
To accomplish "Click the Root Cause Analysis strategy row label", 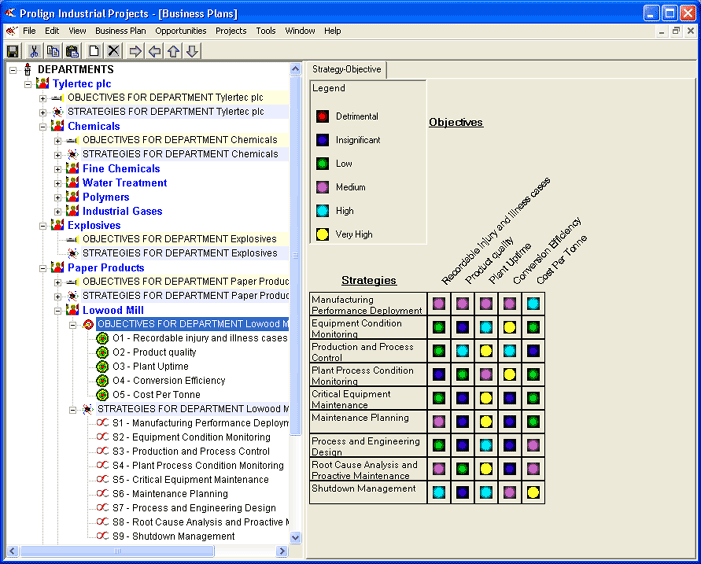I will point(368,469).
